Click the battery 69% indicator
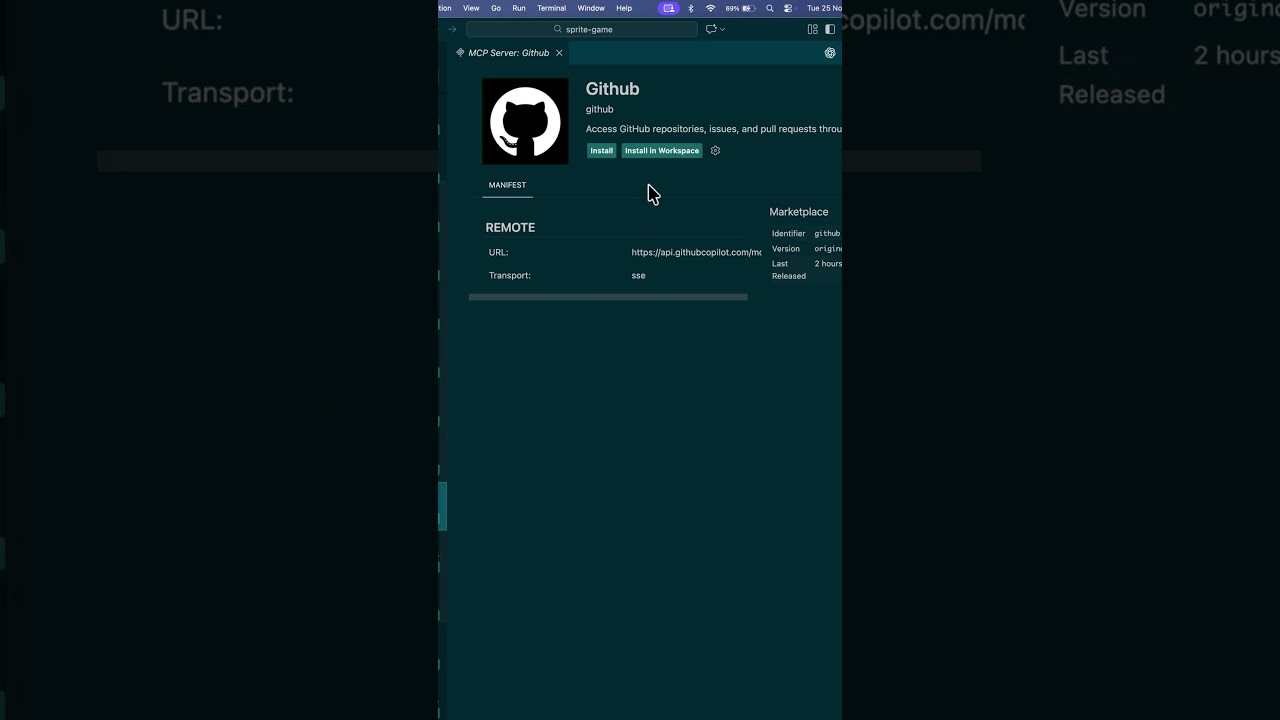This screenshot has height=720, width=1280. coord(740,8)
